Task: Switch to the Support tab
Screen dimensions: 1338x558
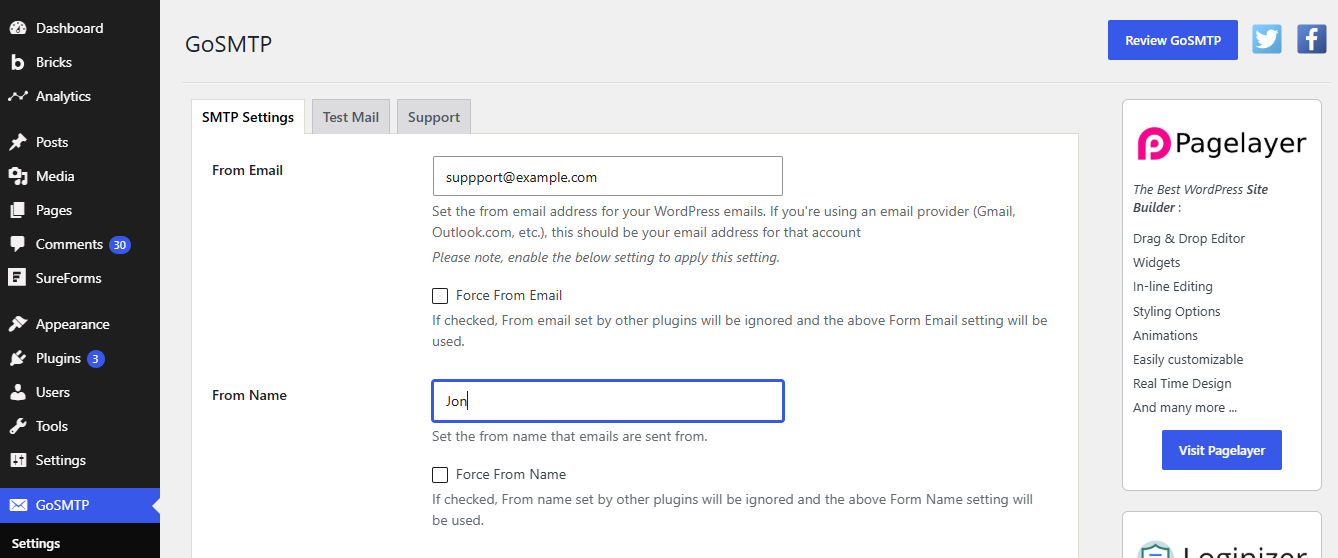Action: click(434, 117)
